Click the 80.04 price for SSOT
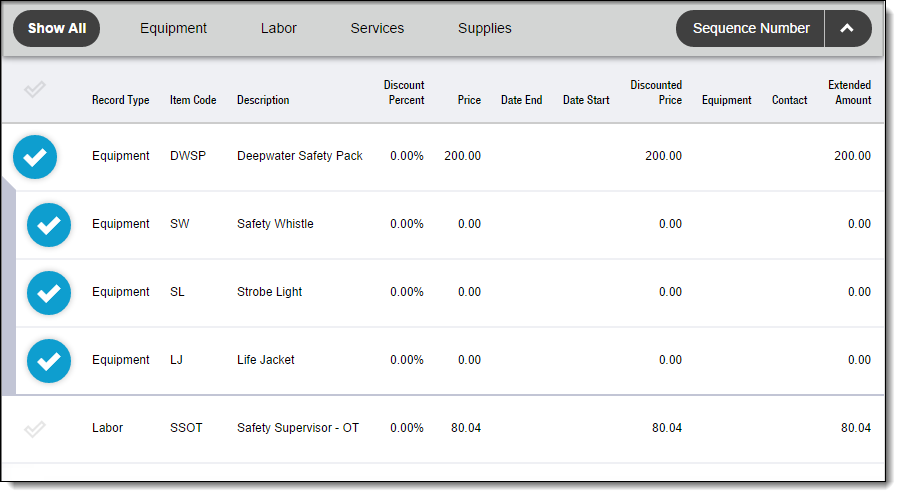Image resolution: width=901 pixels, height=497 pixels. pyautogui.click(x=466, y=427)
